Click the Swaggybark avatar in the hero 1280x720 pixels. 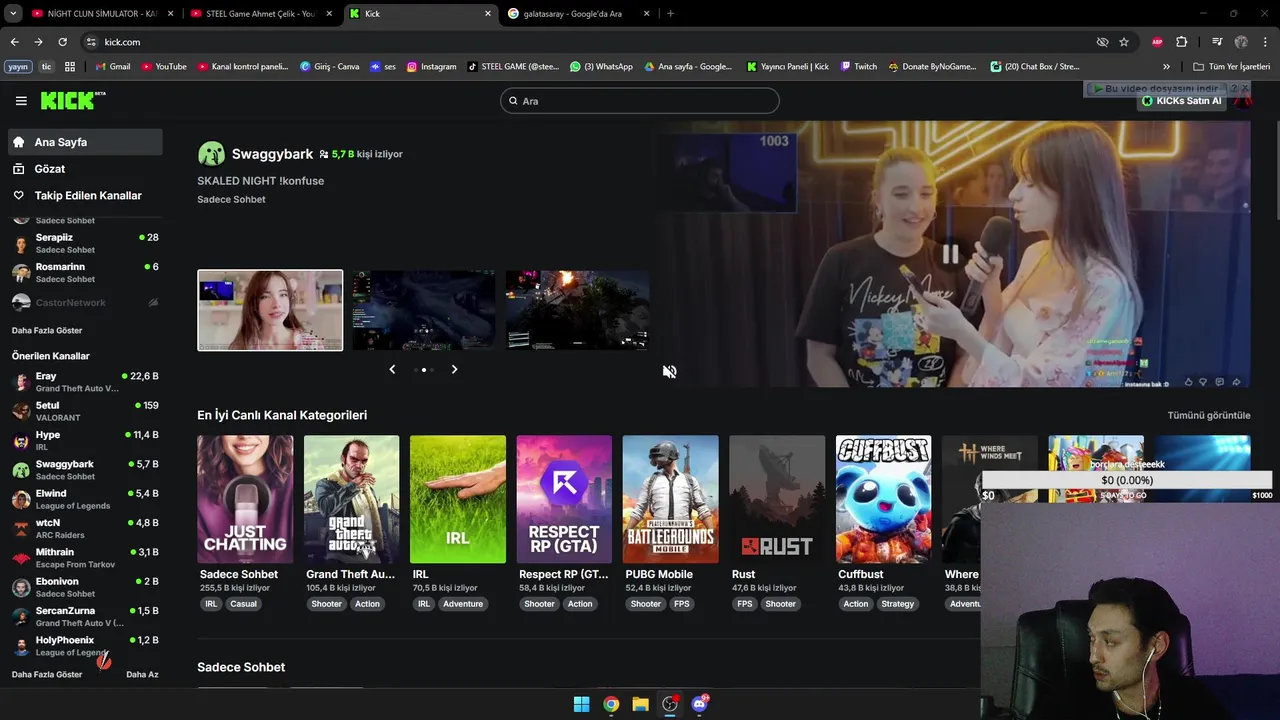pyautogui.click(x=211, y=154)
